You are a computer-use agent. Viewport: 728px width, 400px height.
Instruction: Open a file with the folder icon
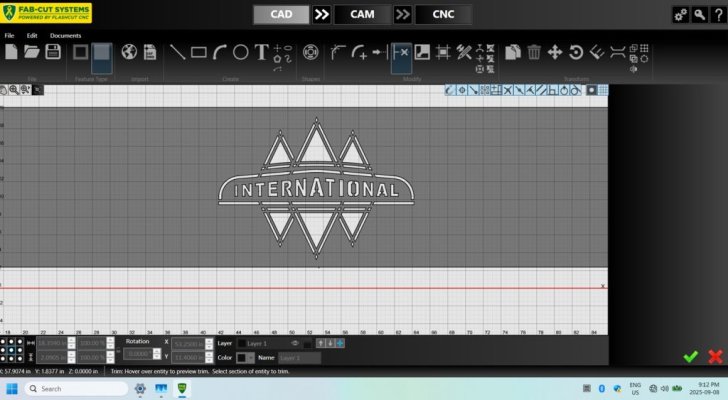click(32, 52)
